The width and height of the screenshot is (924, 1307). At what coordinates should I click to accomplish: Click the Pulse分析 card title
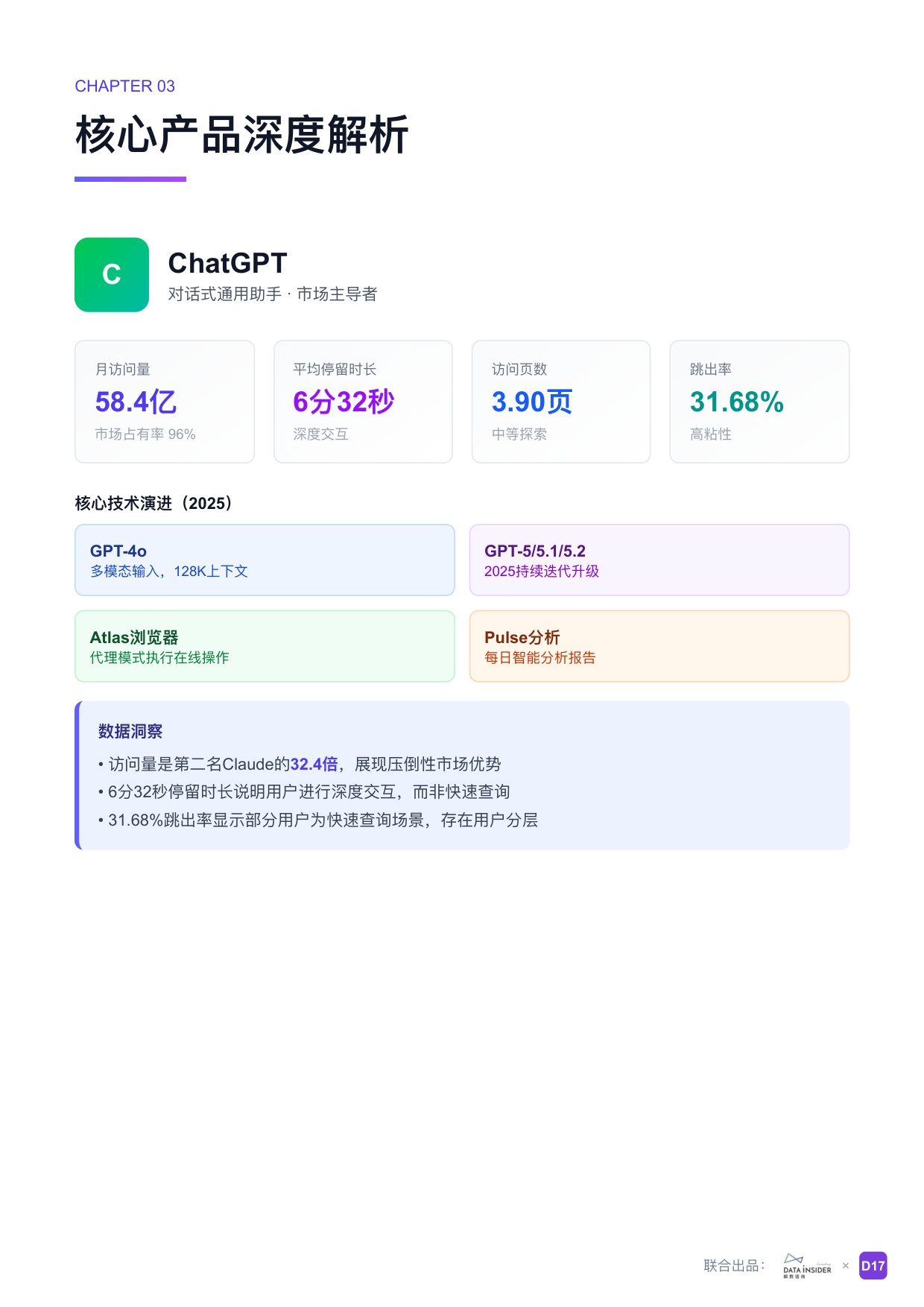tap(522, 638)
